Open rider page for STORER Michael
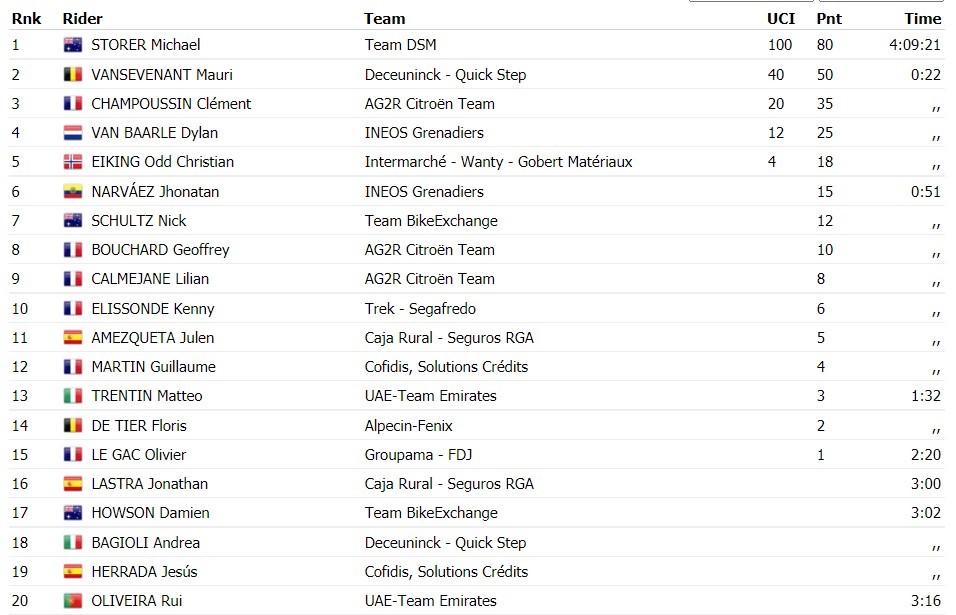 pyautogui.click(x=146, y=44)
